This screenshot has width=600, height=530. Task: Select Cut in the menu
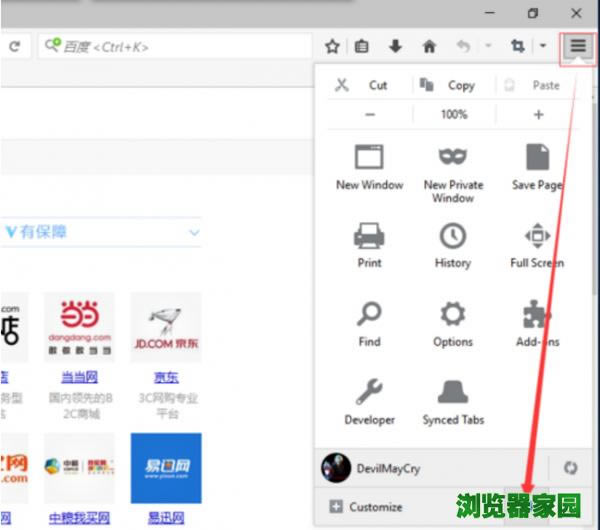(364, 85)
